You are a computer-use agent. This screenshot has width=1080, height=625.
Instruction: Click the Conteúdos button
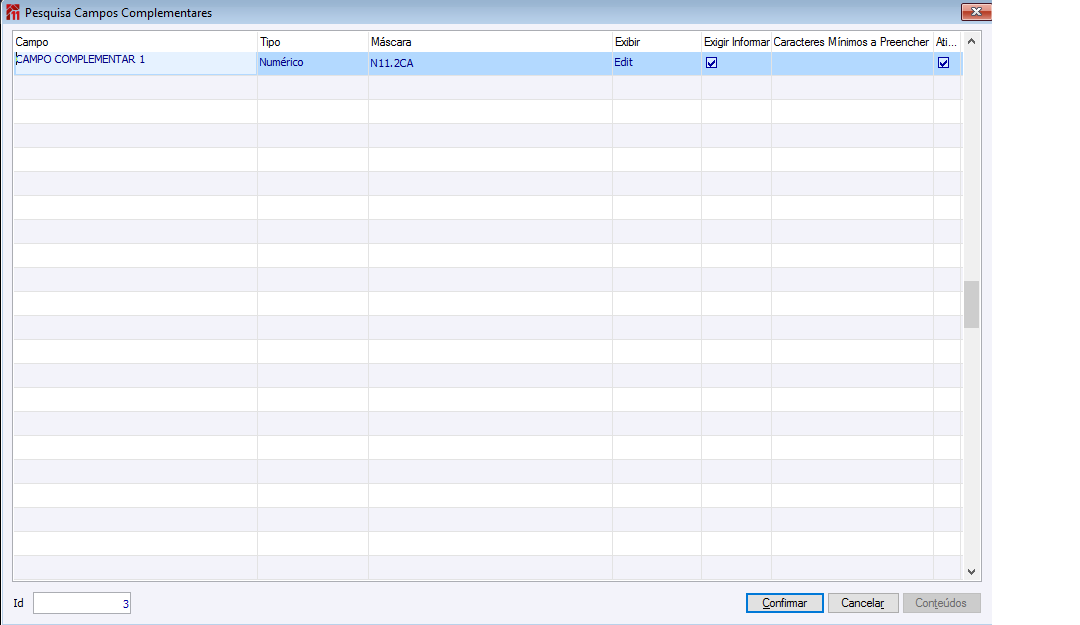[x=942, y=603]
